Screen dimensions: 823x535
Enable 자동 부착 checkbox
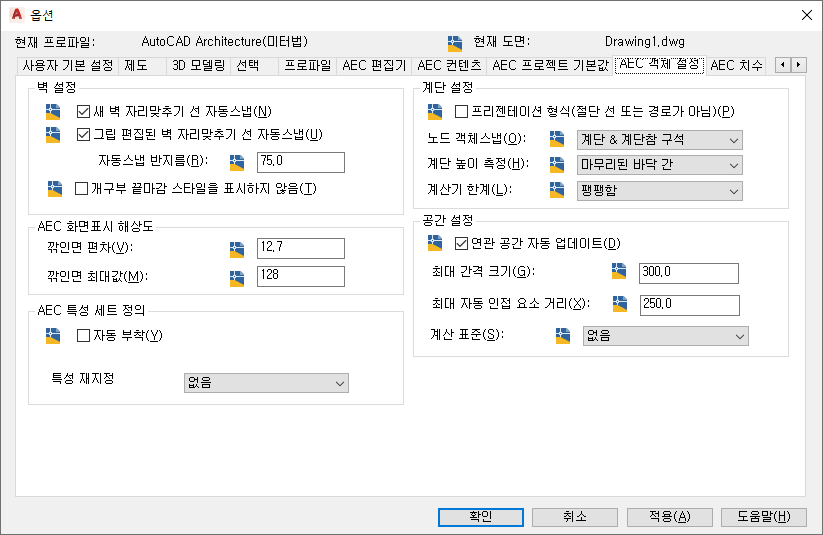[x=83, y=335]
